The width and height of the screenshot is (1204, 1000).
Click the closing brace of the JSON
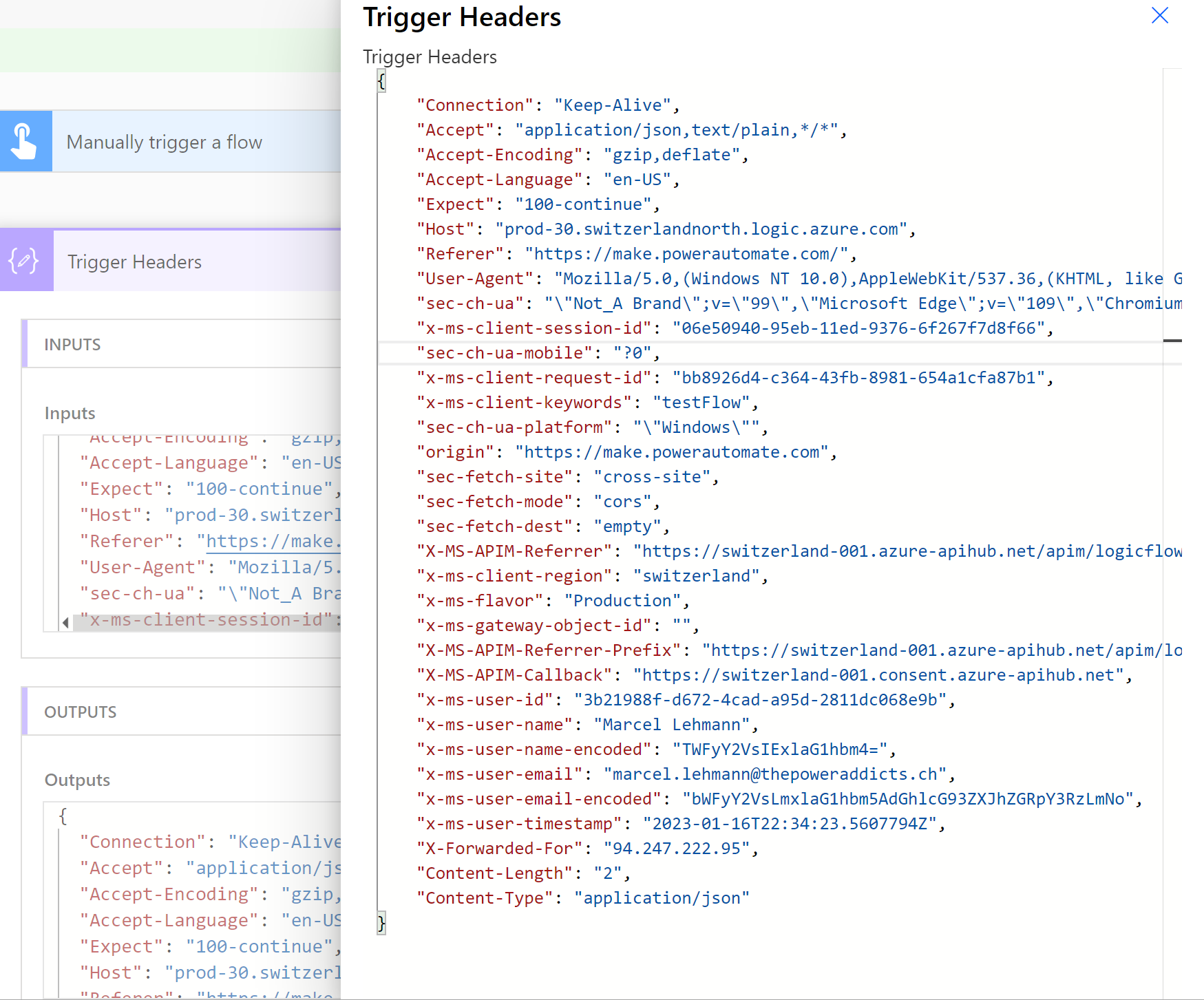(381, 923)
